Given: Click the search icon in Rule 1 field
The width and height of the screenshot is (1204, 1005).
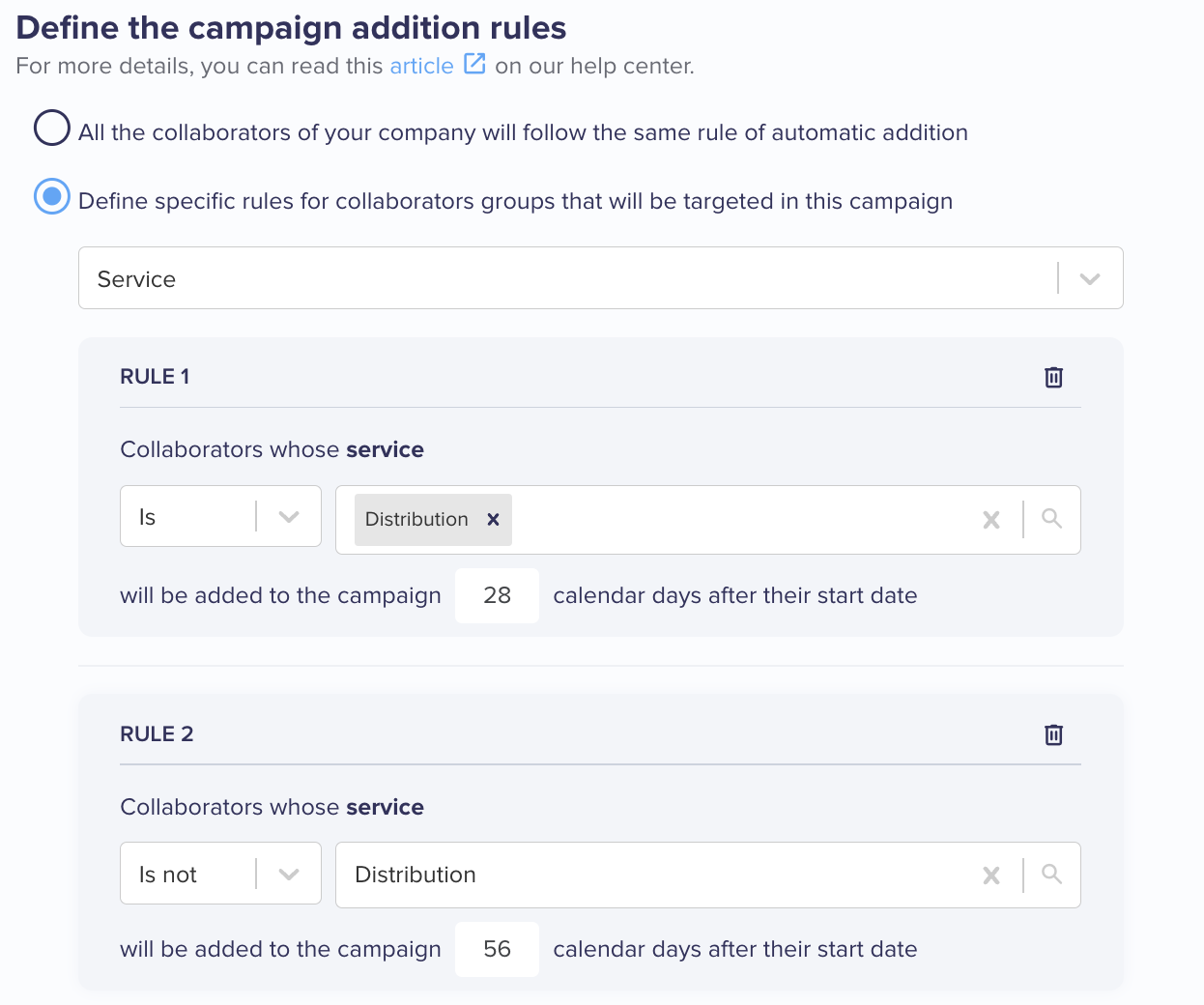Looking at the screenshot, I should (x=1051, y=519).
